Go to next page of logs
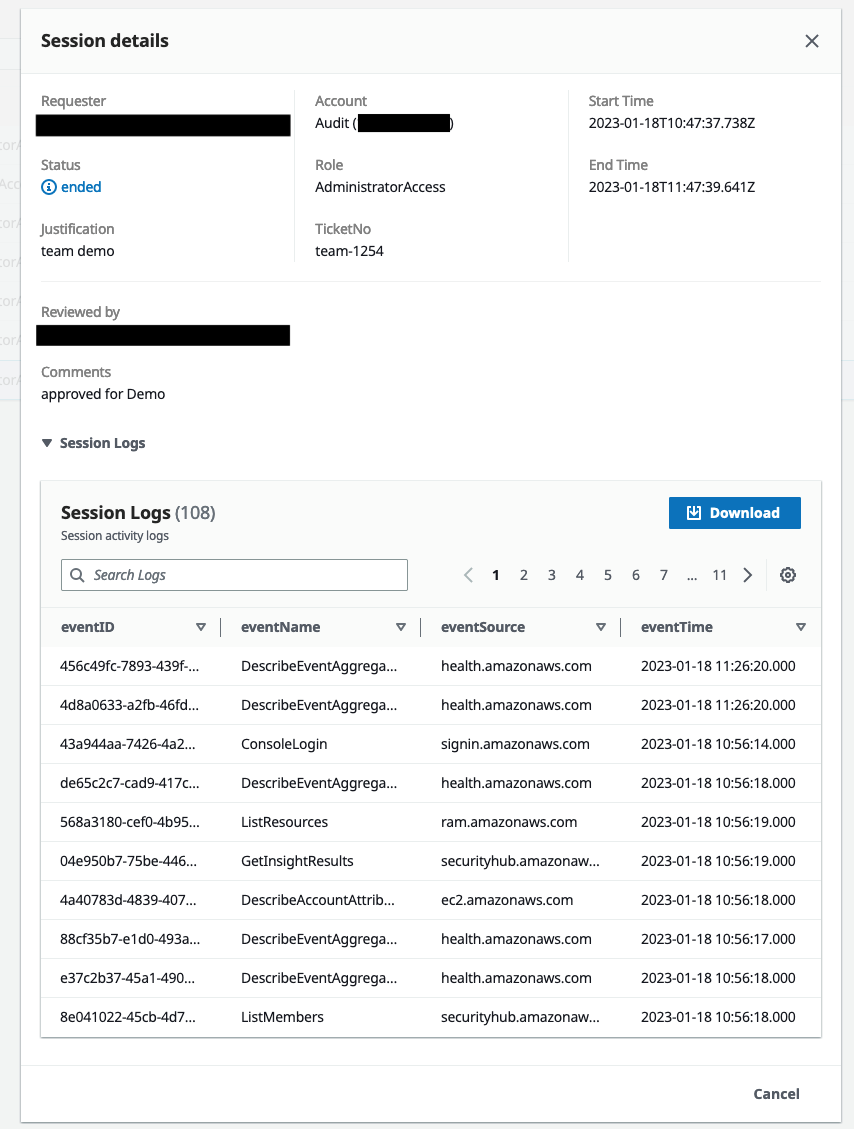Viewport: 854px width, 1129px height. (x=747, y=575)
